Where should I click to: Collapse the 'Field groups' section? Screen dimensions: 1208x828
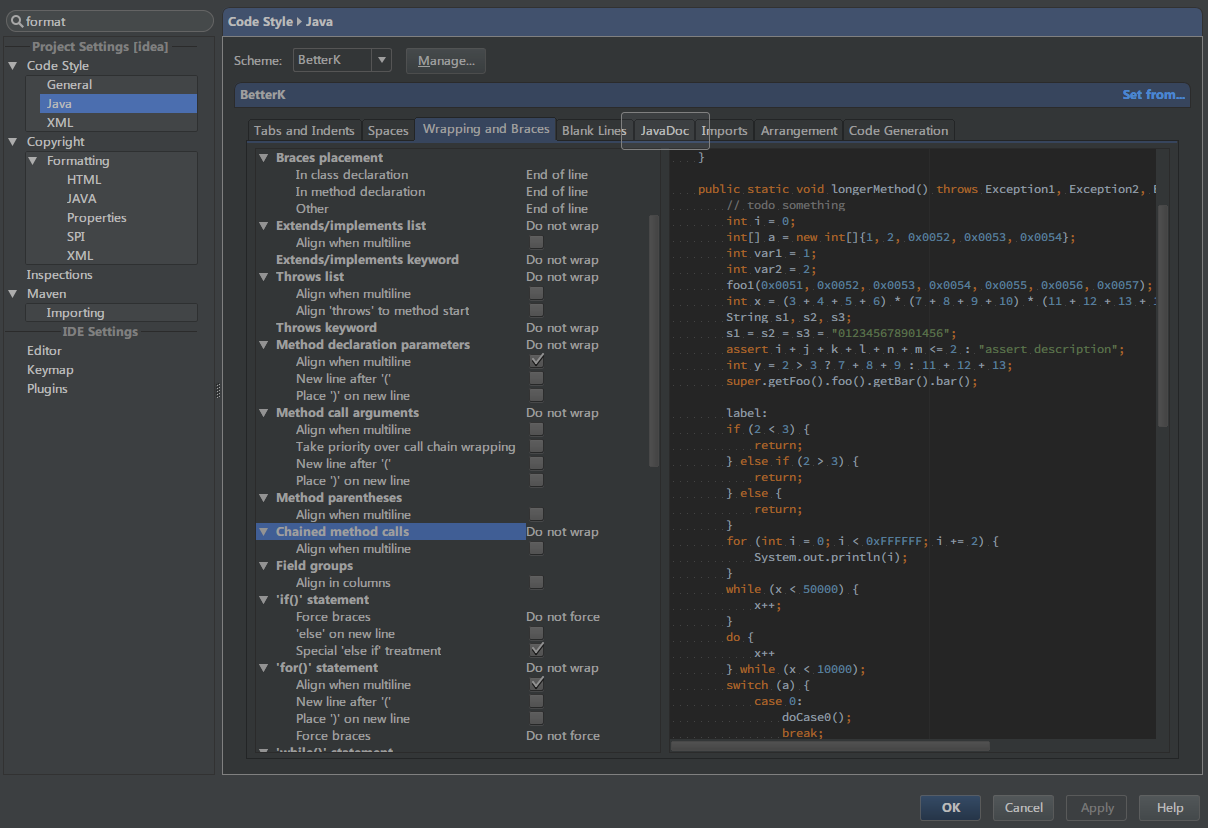[263, 565]
